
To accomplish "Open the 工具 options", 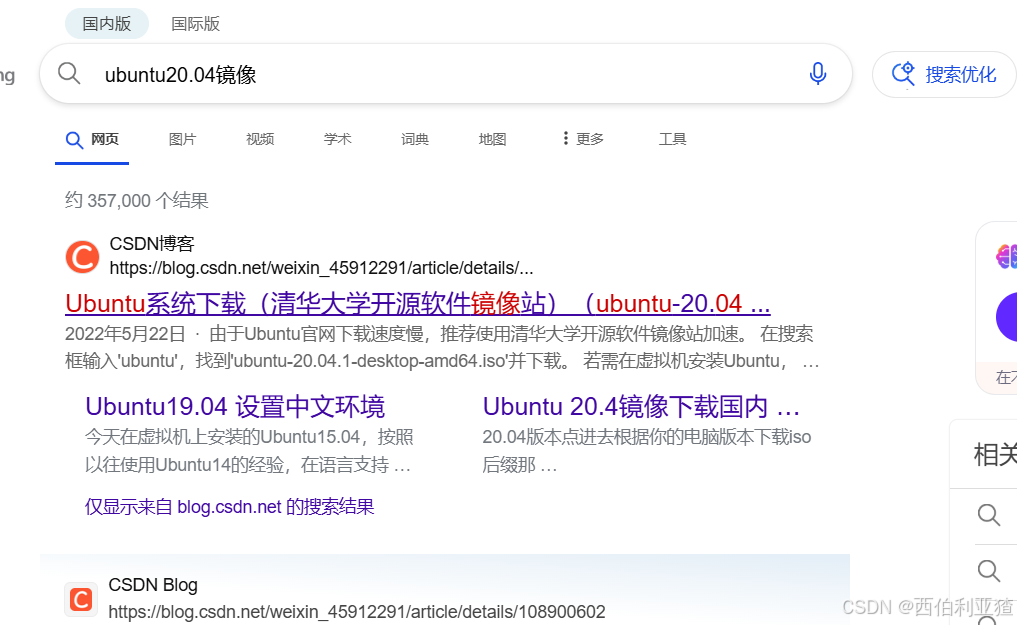I will 673,139.
